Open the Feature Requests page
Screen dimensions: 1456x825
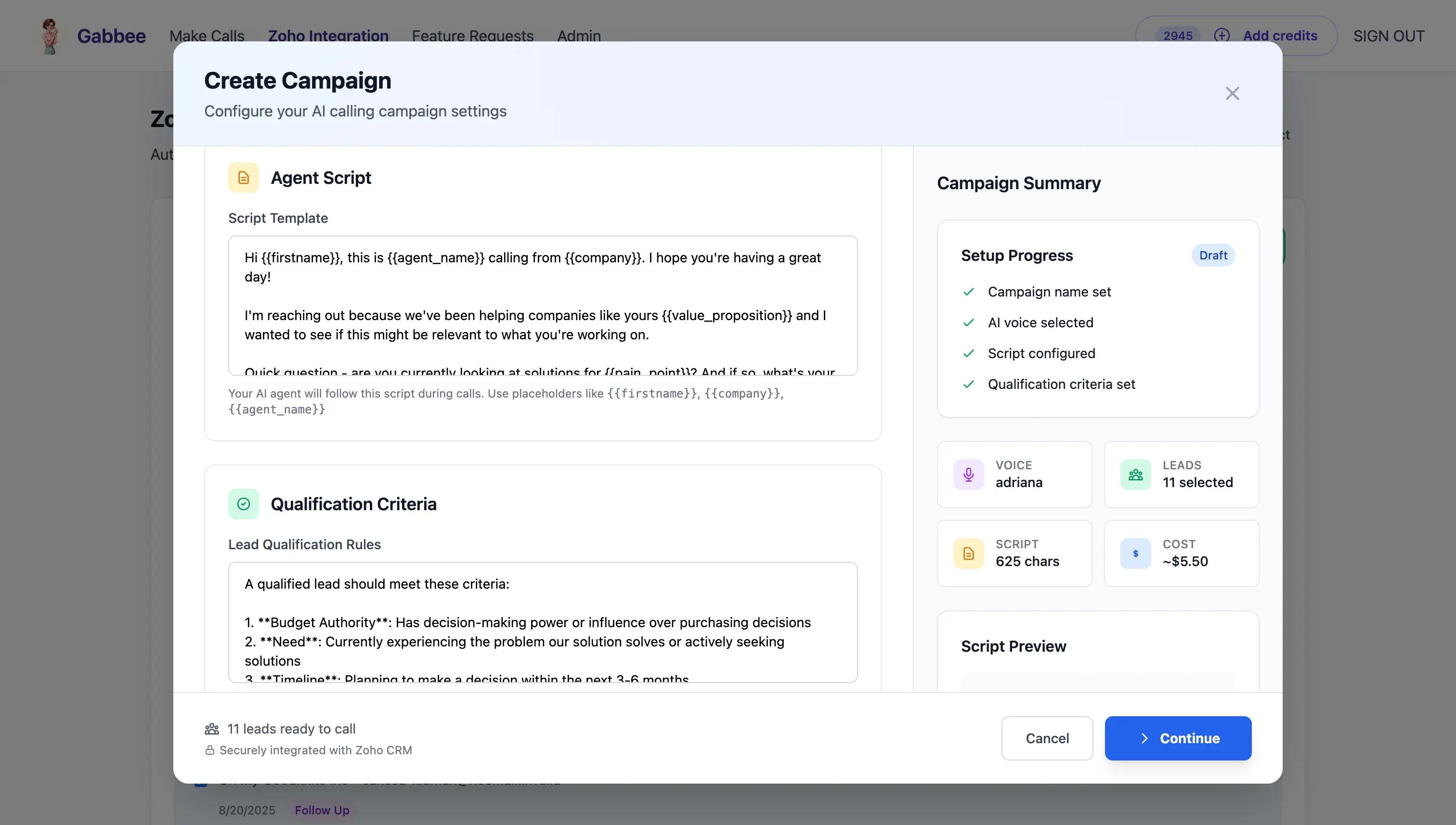click(473, 36)
